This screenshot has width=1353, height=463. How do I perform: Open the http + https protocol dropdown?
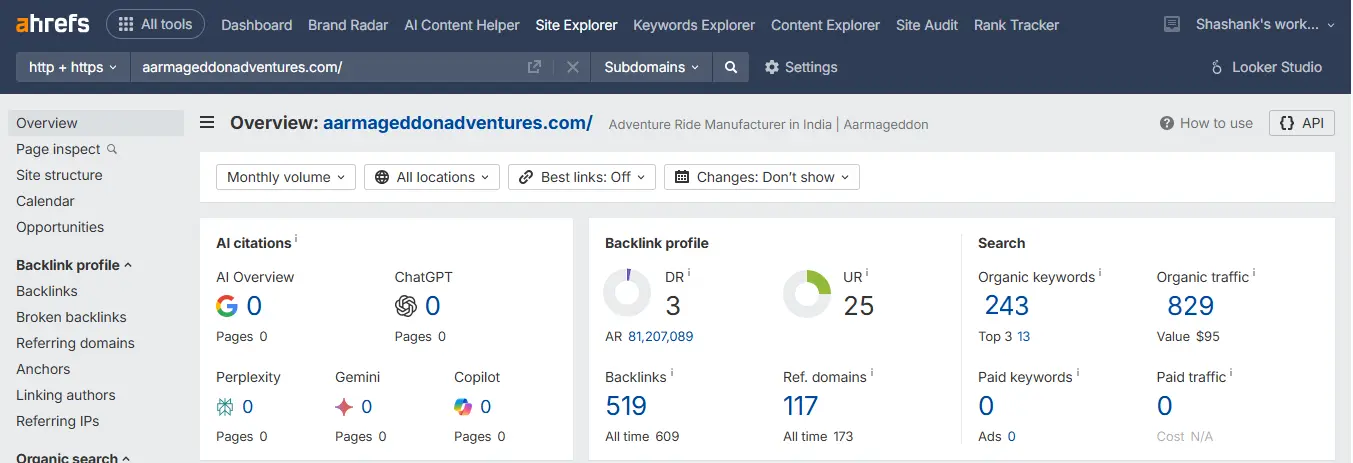coord(73,67)
